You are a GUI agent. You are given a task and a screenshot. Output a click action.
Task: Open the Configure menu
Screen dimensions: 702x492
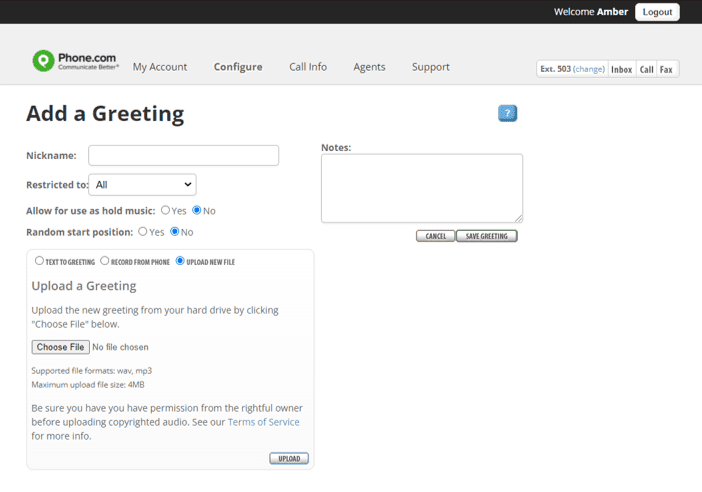pyautogui.click(x=238, y=67)
